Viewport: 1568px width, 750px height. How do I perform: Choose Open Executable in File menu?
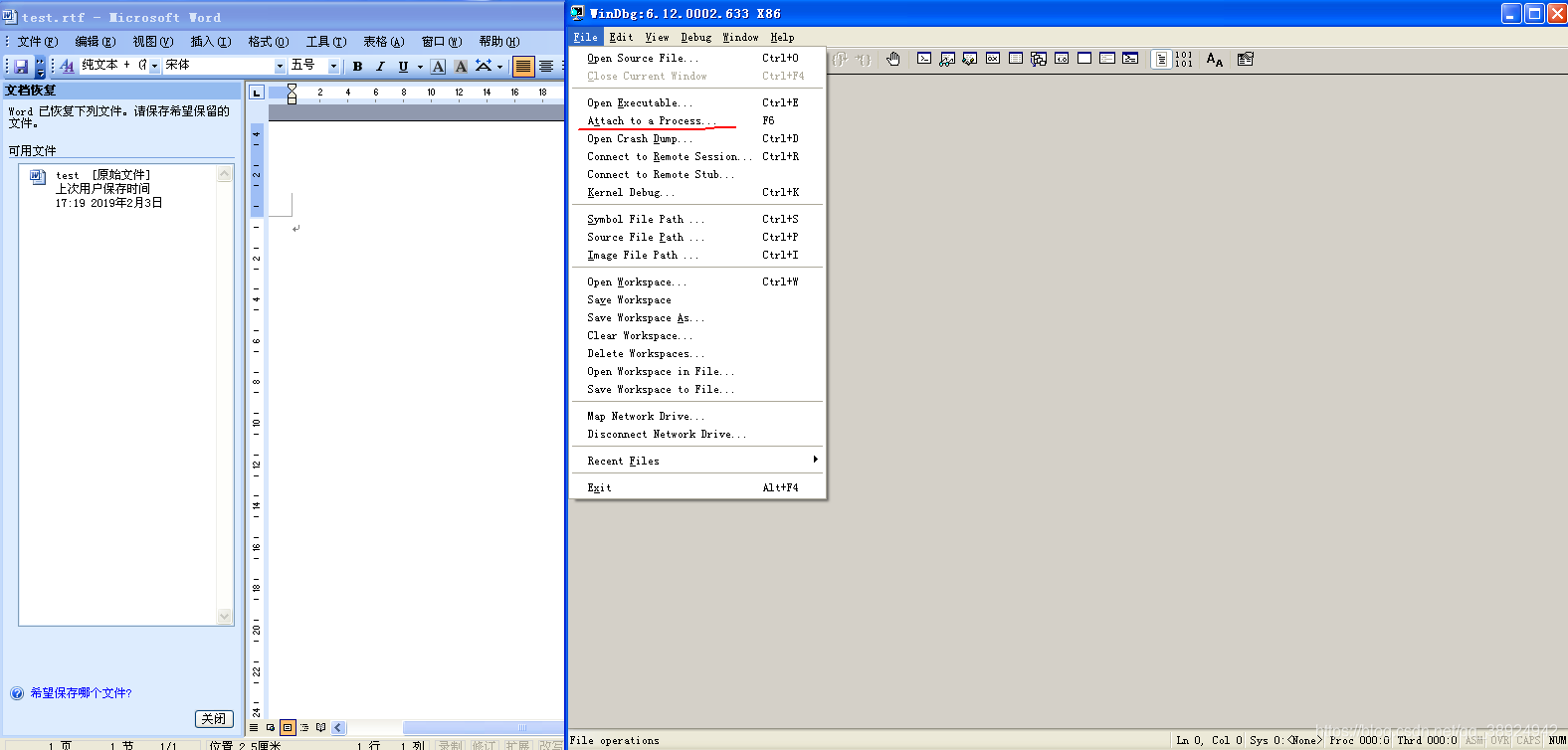click(696, 103)
